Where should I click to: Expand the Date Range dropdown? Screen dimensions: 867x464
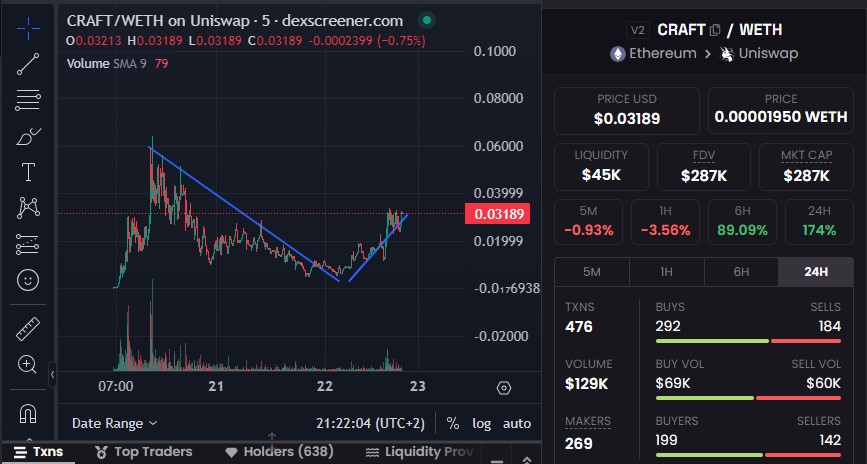[x=114, y=423]
